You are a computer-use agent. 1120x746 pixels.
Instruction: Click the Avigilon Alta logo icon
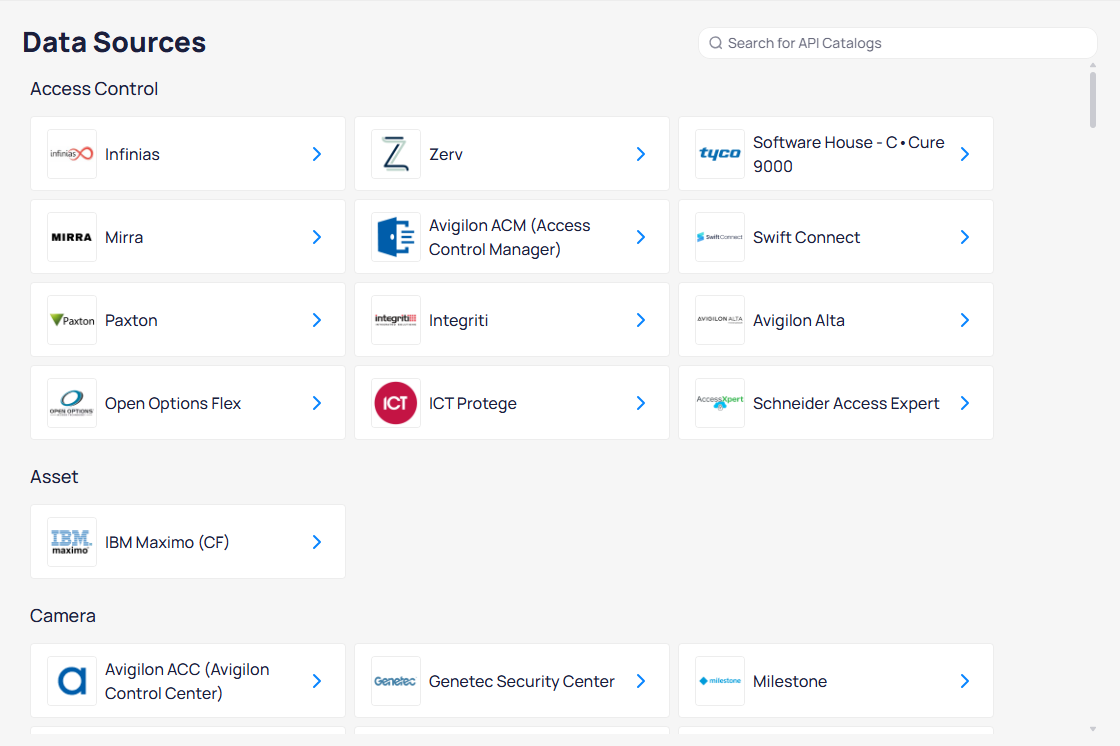click(720, 319)
